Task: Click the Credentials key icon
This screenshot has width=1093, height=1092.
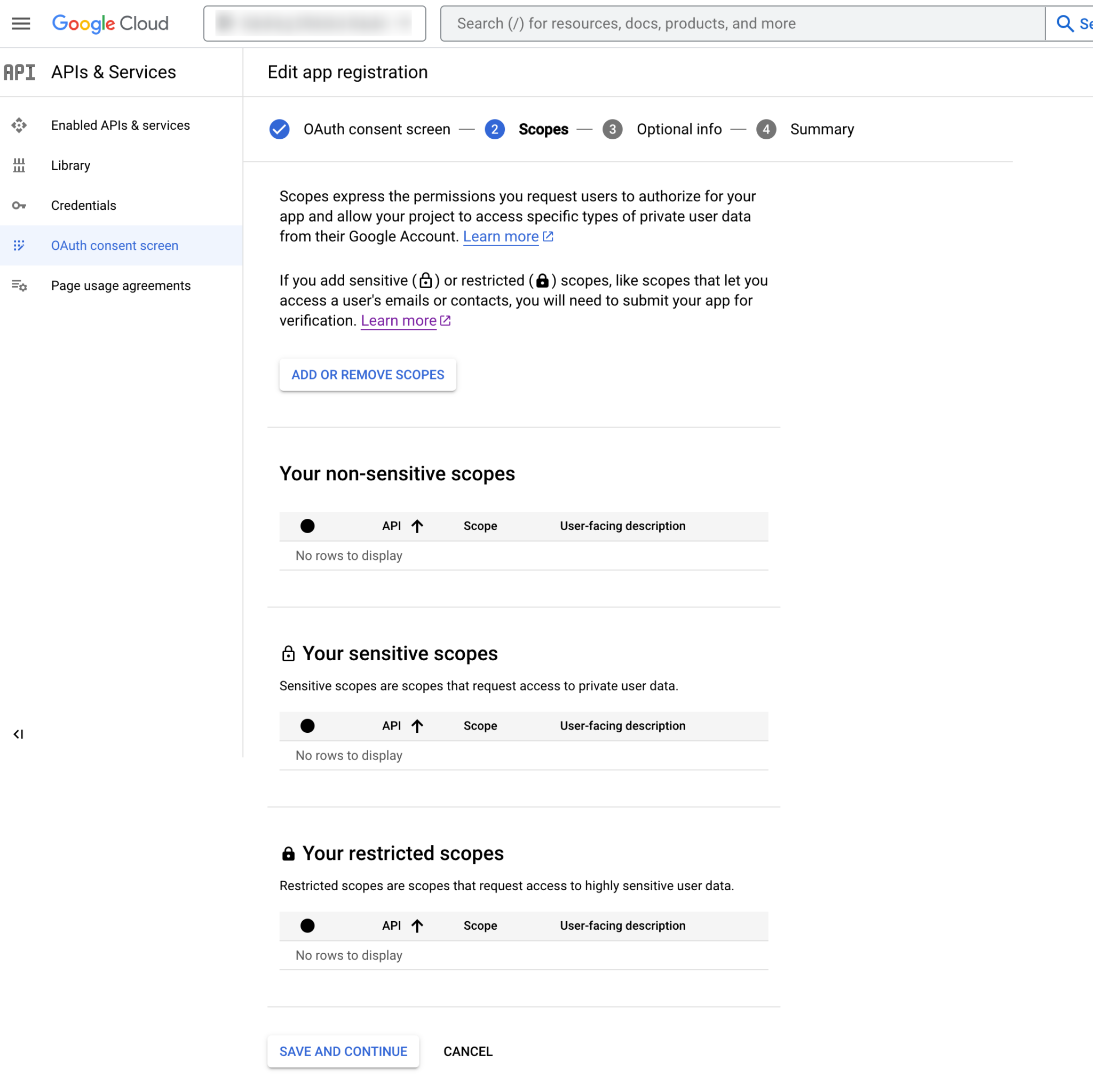Action: 19,205
